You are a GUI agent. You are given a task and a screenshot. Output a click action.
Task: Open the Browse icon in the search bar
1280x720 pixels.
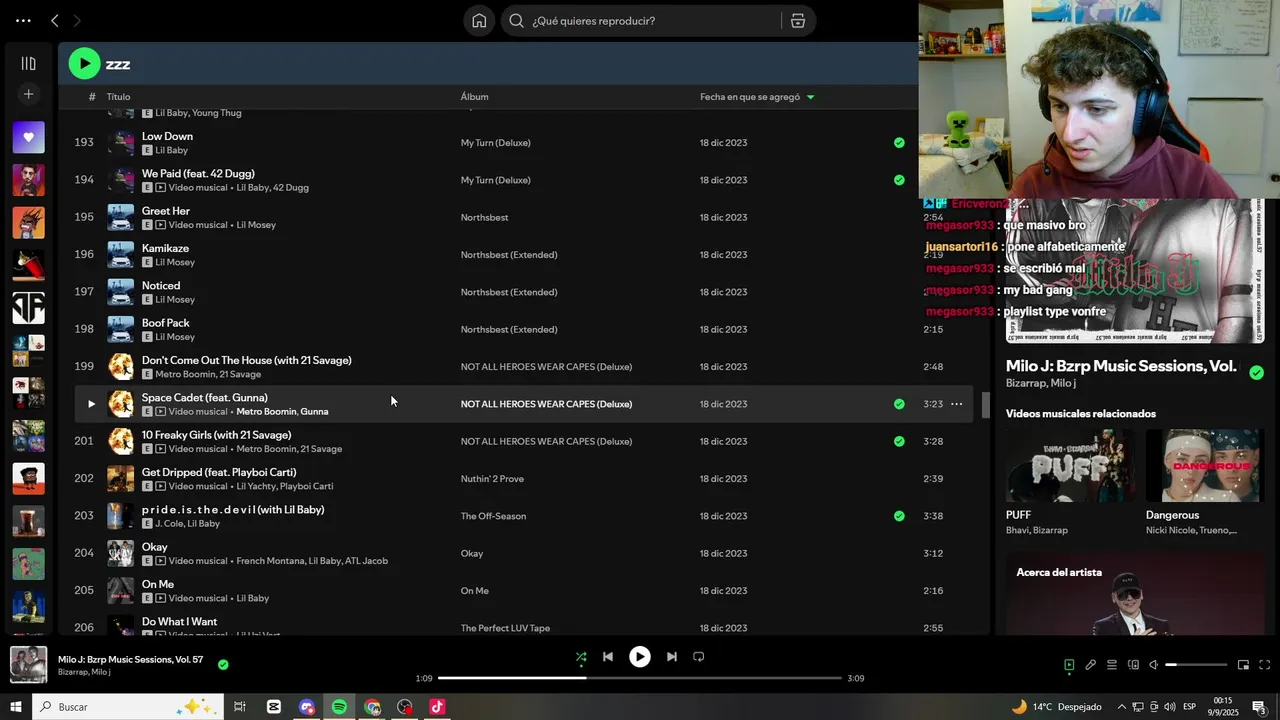(797, 21)
